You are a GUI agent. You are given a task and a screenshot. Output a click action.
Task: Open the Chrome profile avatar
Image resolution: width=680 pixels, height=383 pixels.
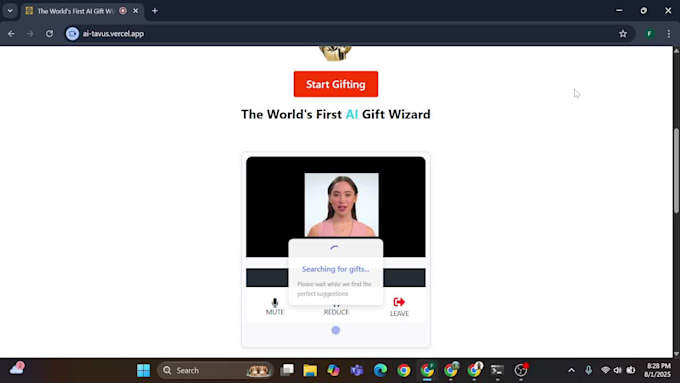(x=650, y=33)
